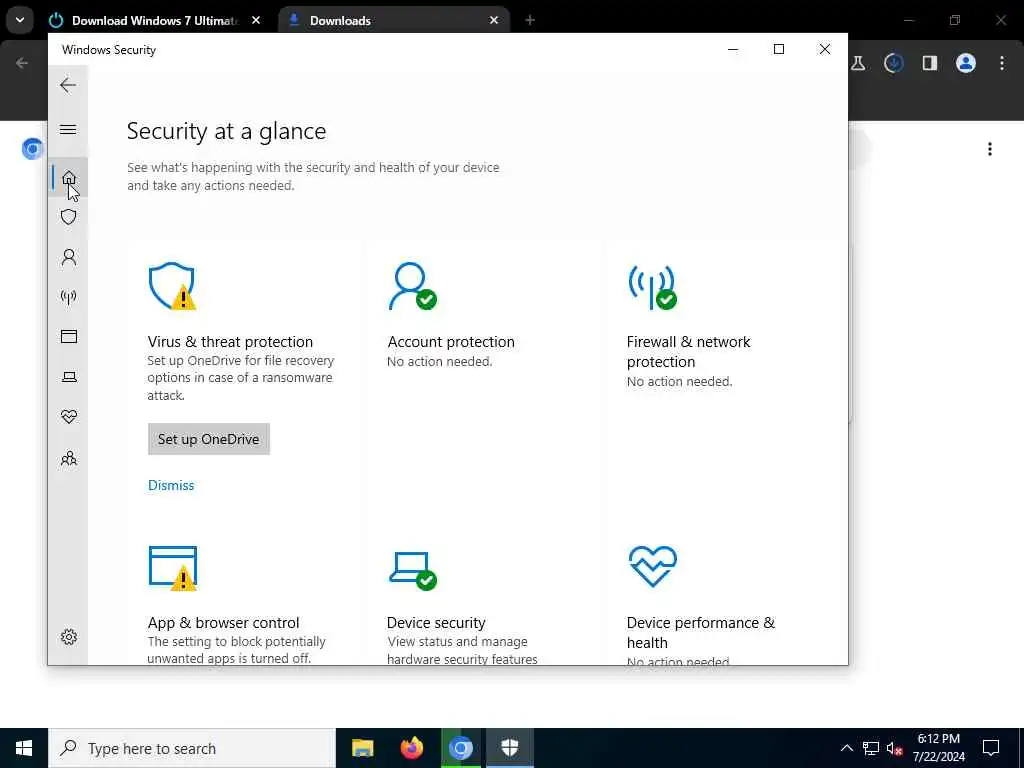The image size is (1024, 768).
Task: Open Device performance heart icon in sidebar
Action: [x=69, y=417]
